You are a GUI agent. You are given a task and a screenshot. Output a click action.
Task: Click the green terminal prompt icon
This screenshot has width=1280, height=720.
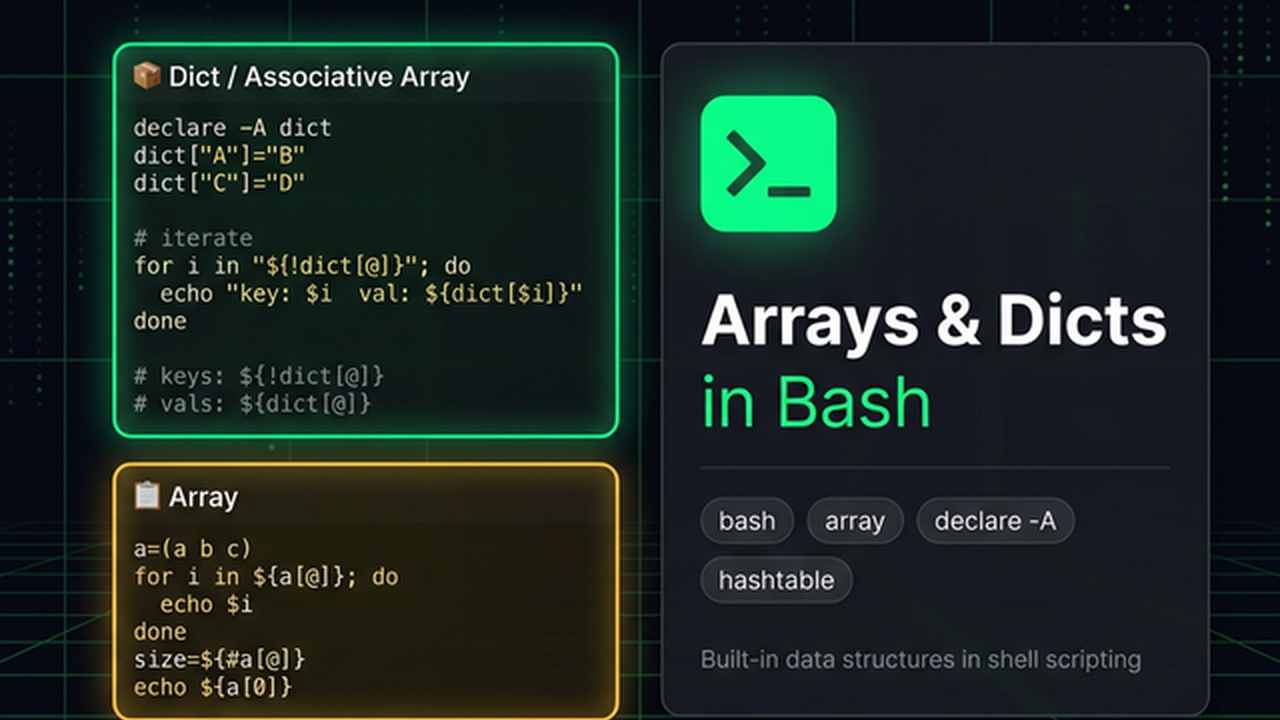[768, 166]
